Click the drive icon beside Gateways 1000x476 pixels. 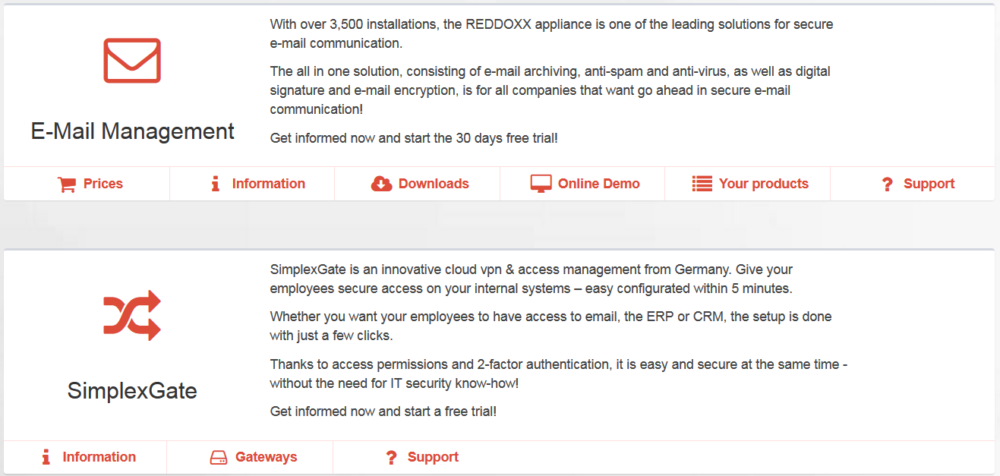[x=219, y=457]
